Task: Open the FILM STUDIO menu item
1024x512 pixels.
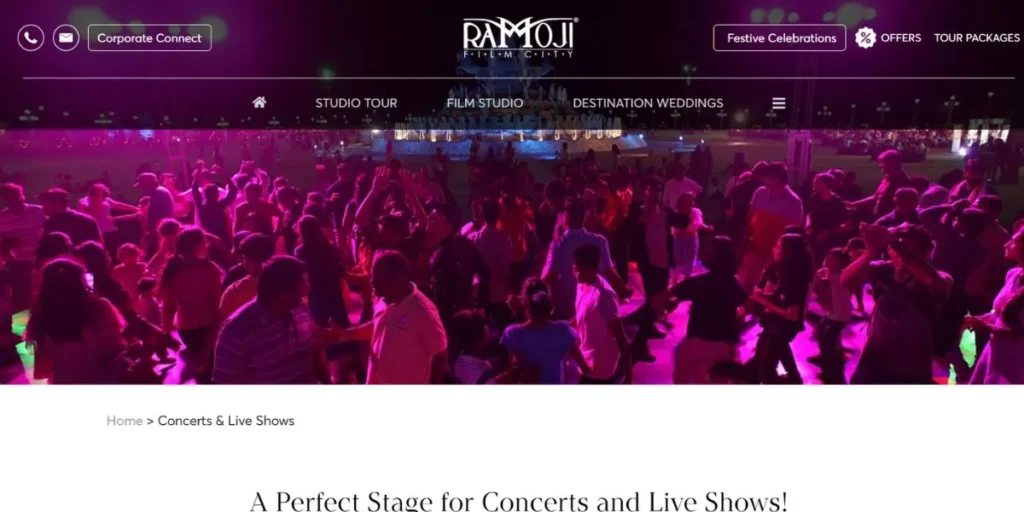Action: (x=485, y=103)
